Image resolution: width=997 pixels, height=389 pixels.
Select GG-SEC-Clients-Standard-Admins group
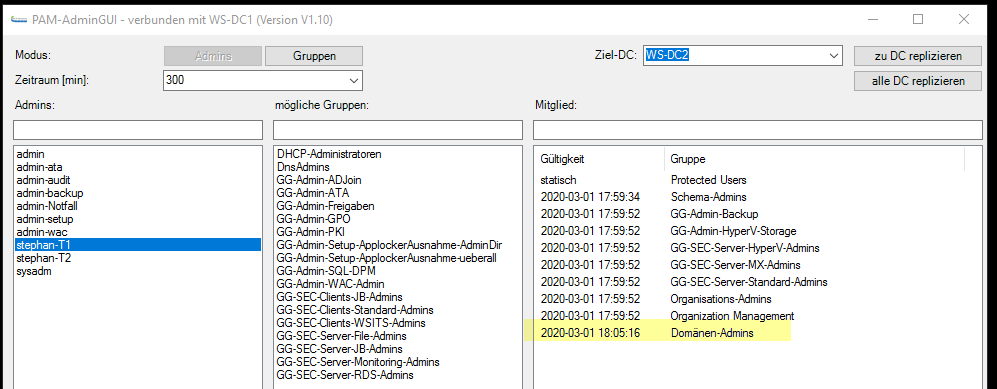point(398,310)
